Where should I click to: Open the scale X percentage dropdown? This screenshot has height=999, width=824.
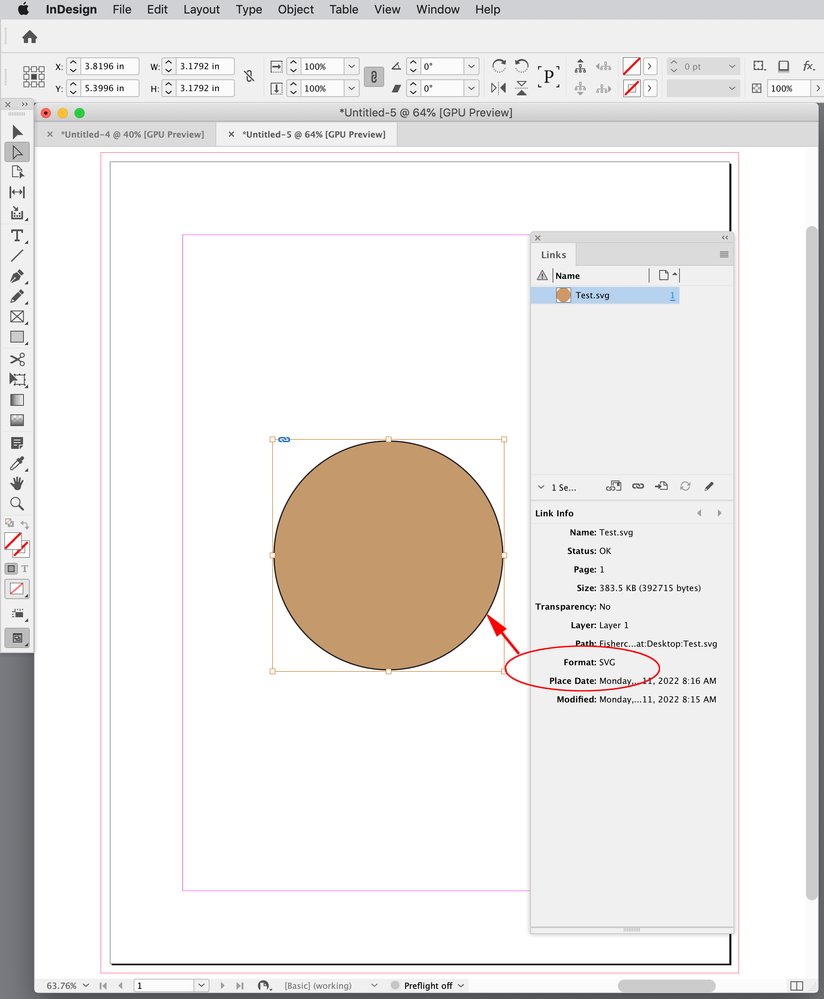[x=351, y=66]
